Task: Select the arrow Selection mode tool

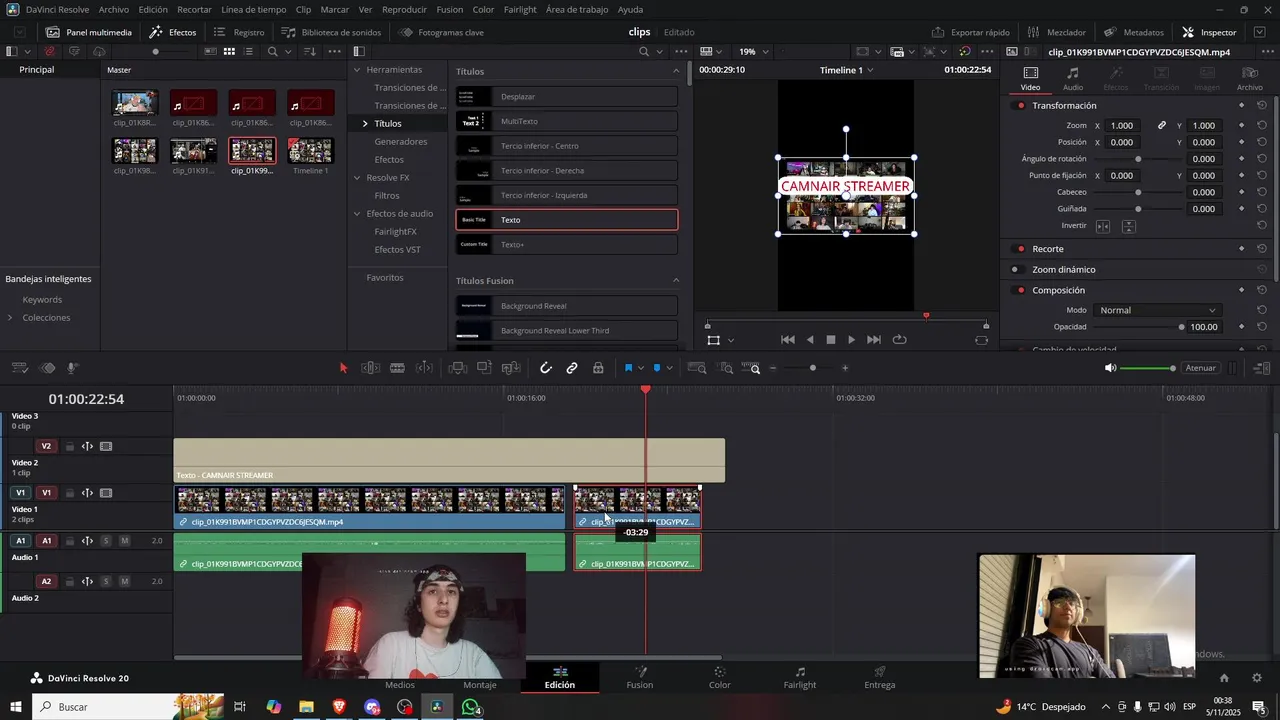Action: (344, 368)
